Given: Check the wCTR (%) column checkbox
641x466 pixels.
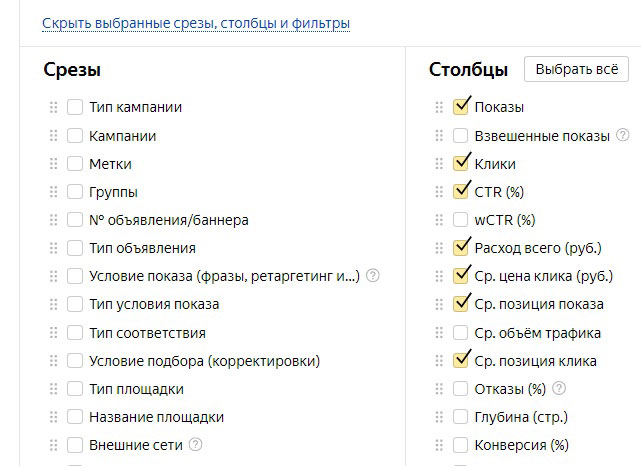Looking at the screenshot, I should tap(460, 219).
